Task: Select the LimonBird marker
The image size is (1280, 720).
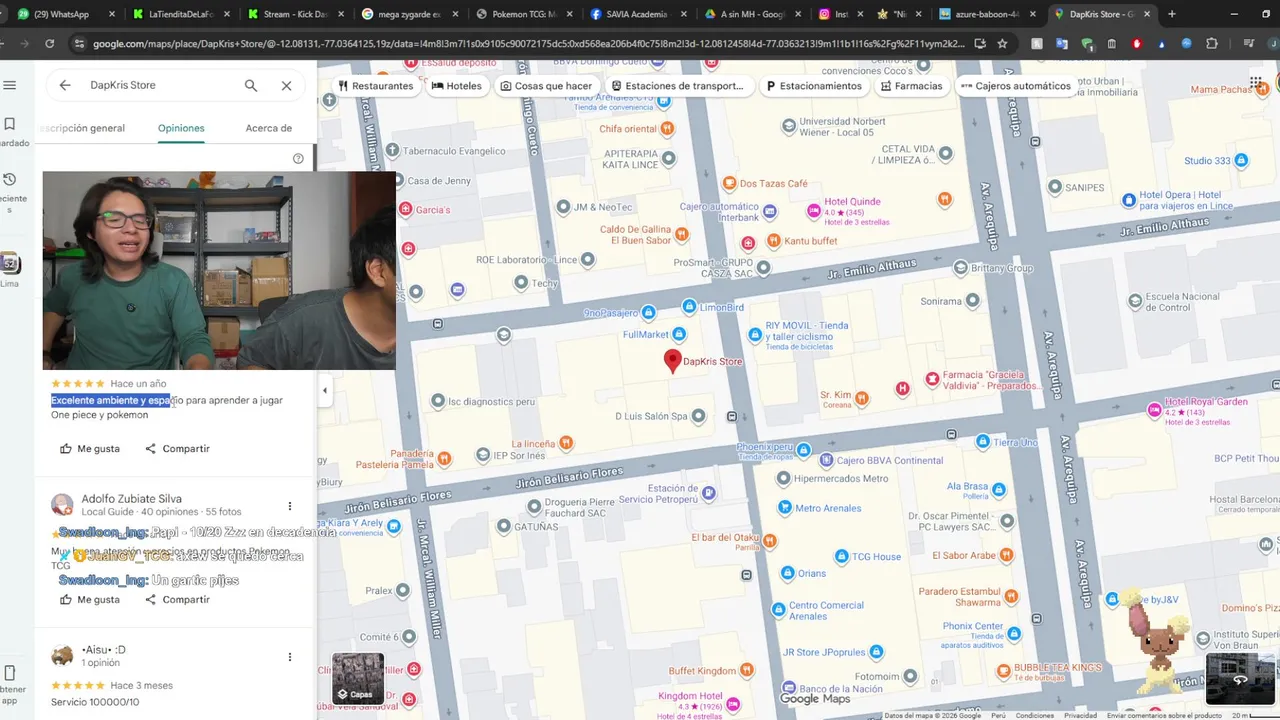Action: (x=688, y=306)
